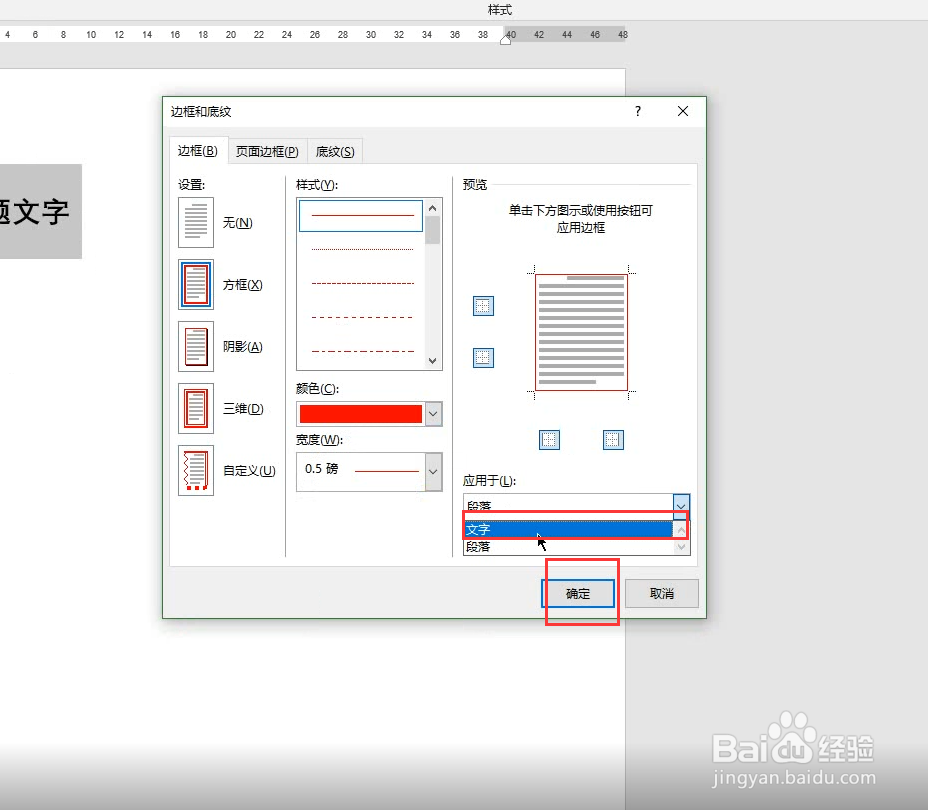Select the 无(N) border setting icon

pyautogui.click(x=196, y=222)
